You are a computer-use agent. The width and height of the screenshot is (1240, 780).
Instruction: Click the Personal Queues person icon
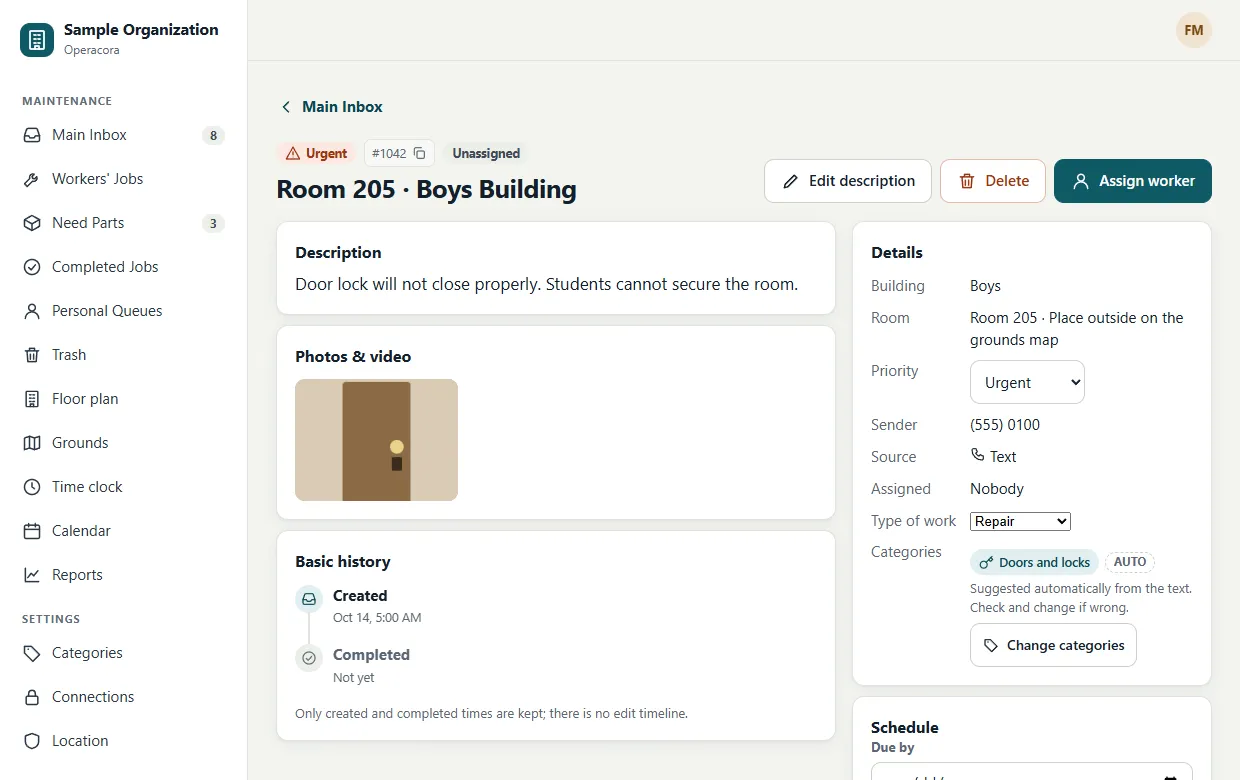[32, 311]
